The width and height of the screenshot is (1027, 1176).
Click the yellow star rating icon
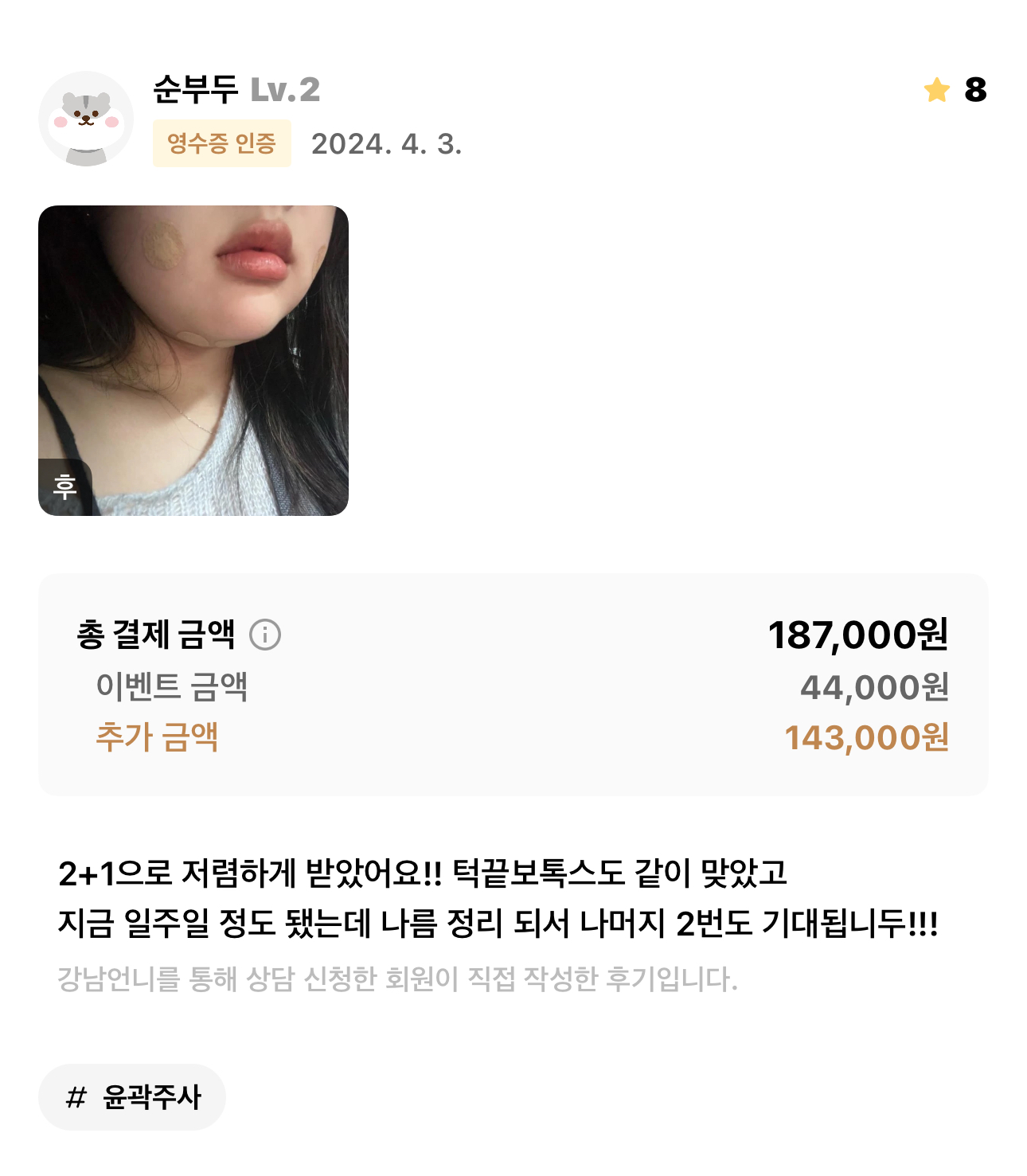pos(937,90)
